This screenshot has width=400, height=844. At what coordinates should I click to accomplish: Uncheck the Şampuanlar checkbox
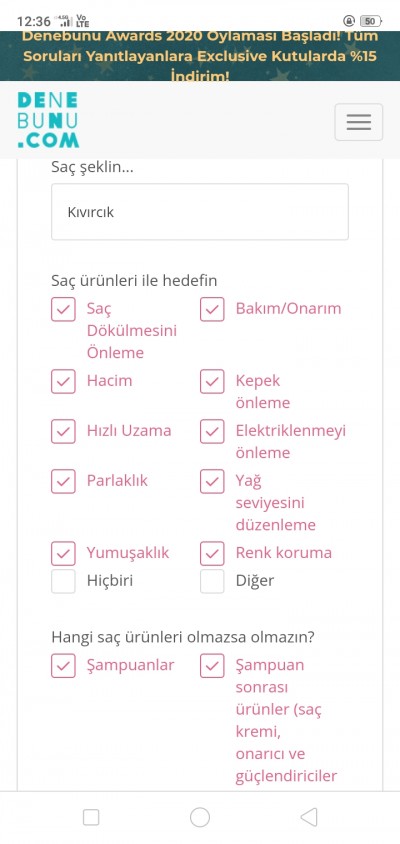click(x=63, y=666)
